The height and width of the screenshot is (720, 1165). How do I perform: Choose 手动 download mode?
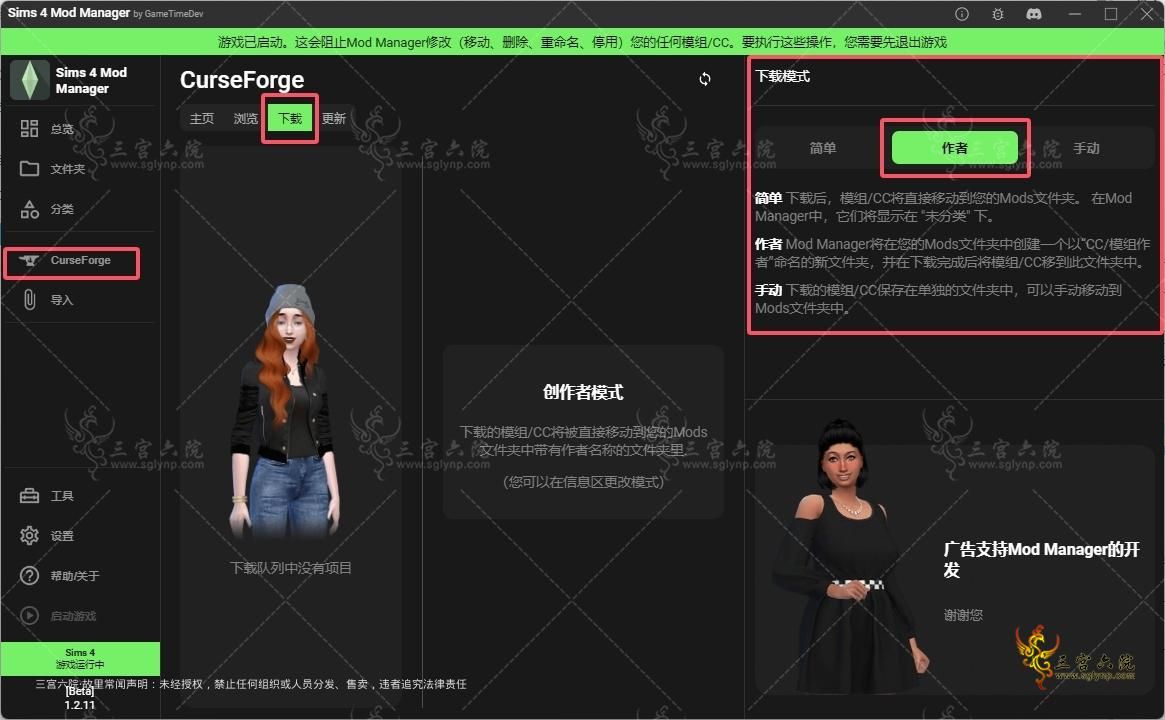coord(1086,149)
